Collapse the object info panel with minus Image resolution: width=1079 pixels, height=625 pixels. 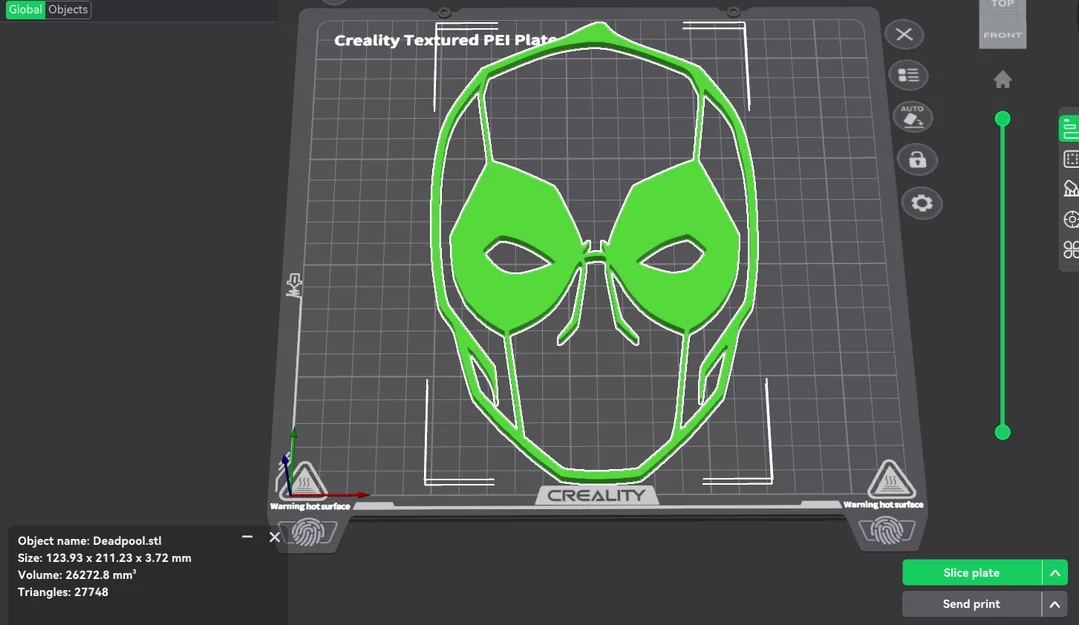tap(247, 536)
